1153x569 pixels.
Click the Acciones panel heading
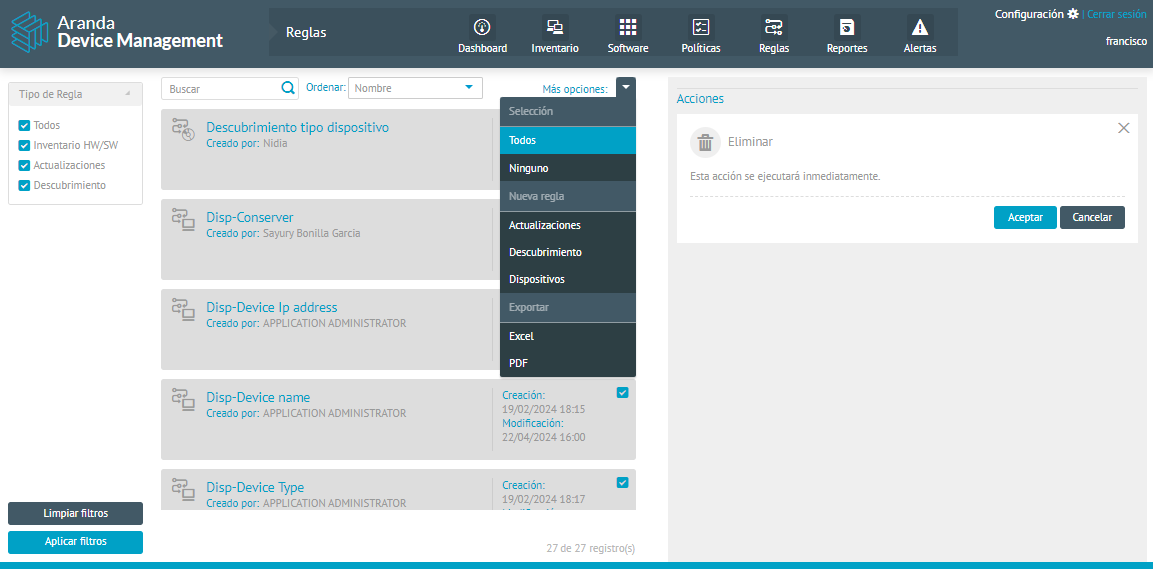click(700, 99)
